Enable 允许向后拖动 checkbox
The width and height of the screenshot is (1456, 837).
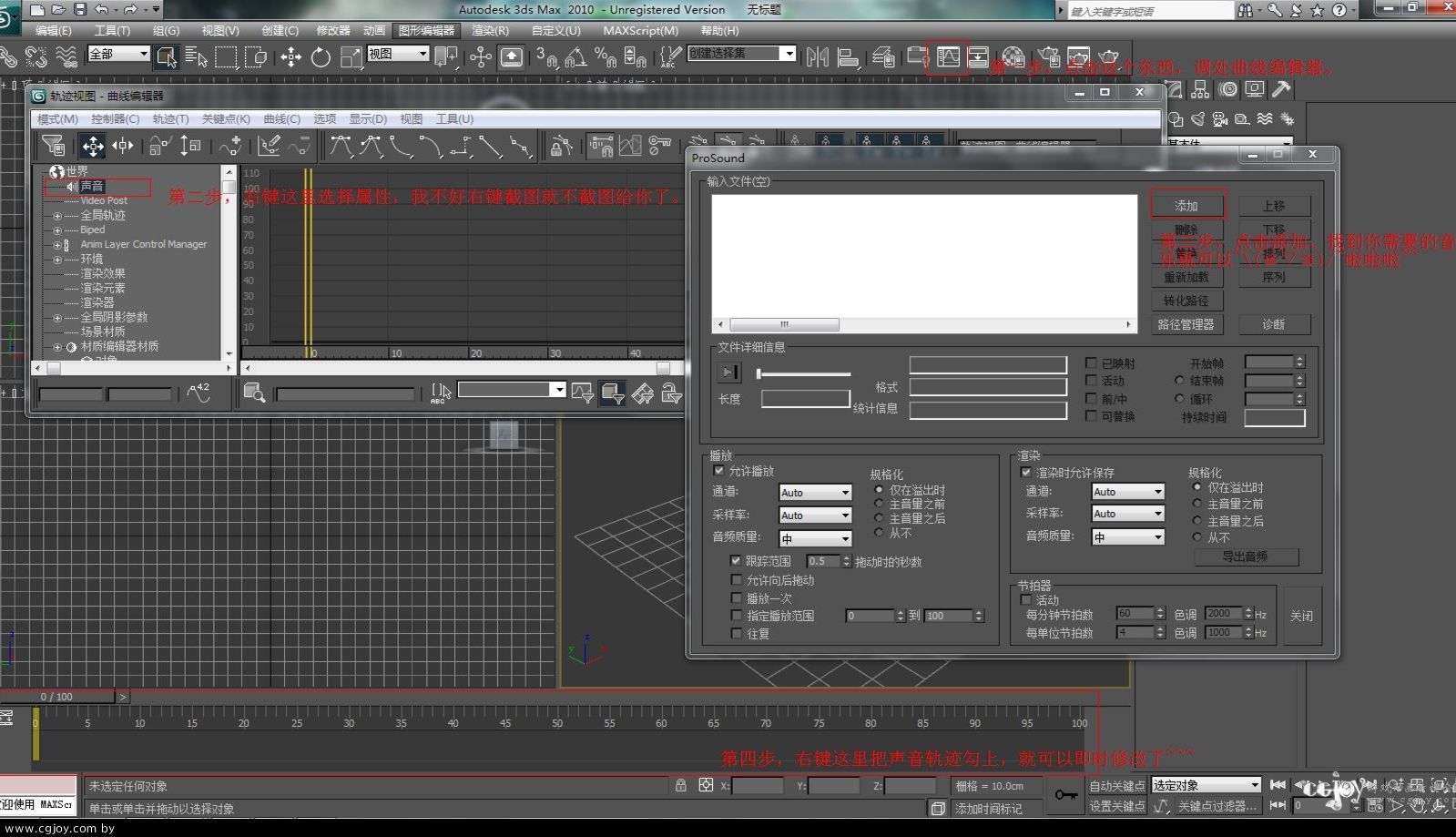pyautogui.click(x=736, y=579)
